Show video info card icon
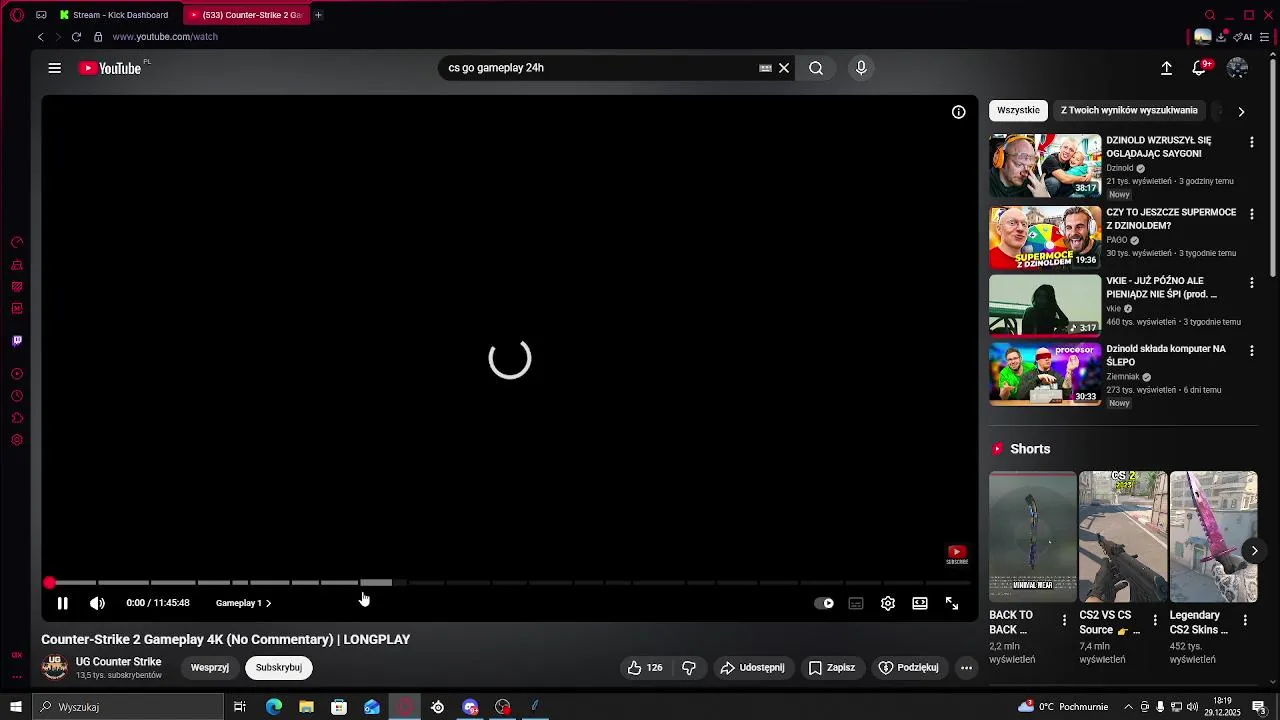This screenshot has width=1280, height=720. (x=958, y=112)
